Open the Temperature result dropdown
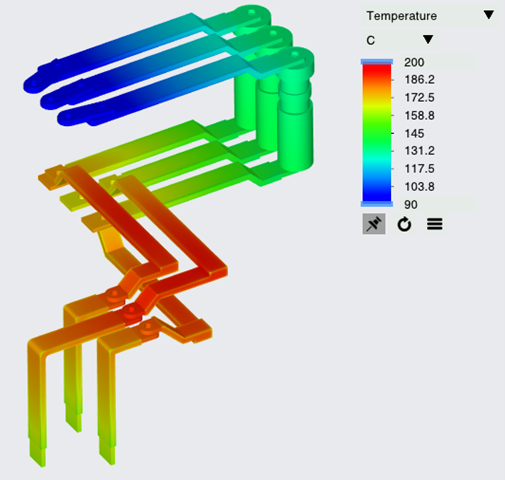Viewport: 505px width, 480px height. point(431,16)
